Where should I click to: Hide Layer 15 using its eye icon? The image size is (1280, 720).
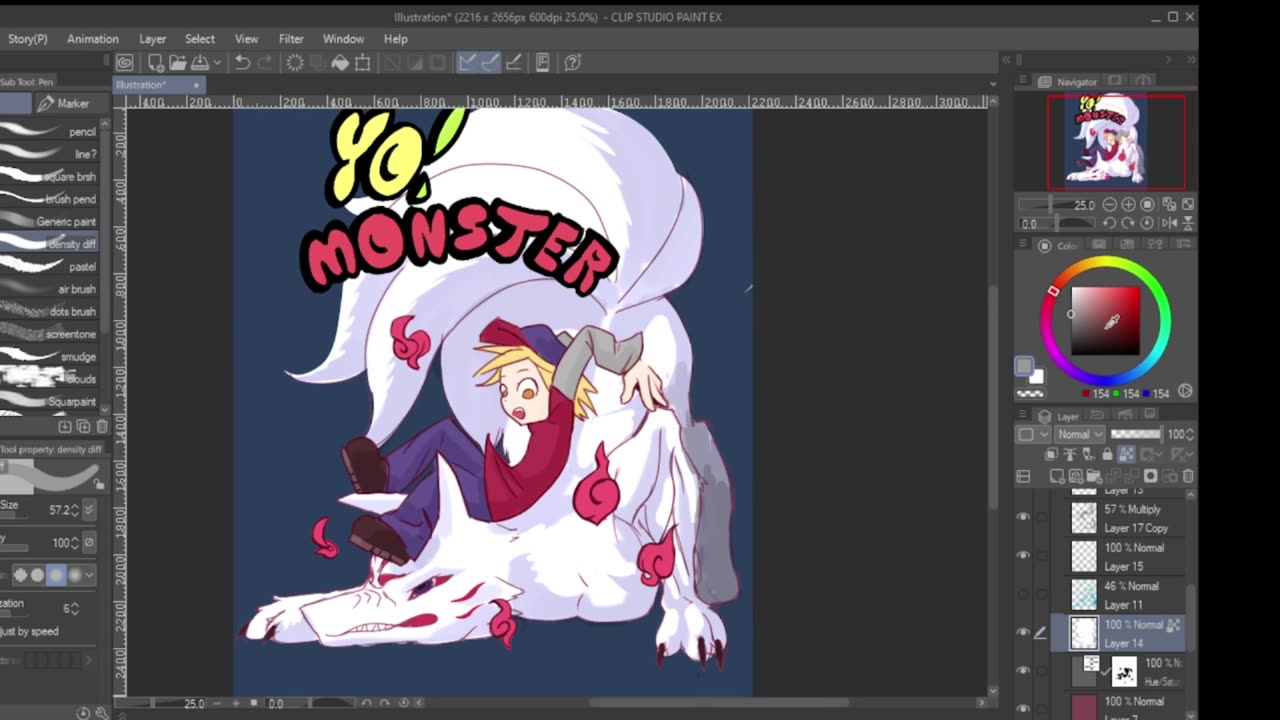pyautogui.click(x=1022, y=556)
